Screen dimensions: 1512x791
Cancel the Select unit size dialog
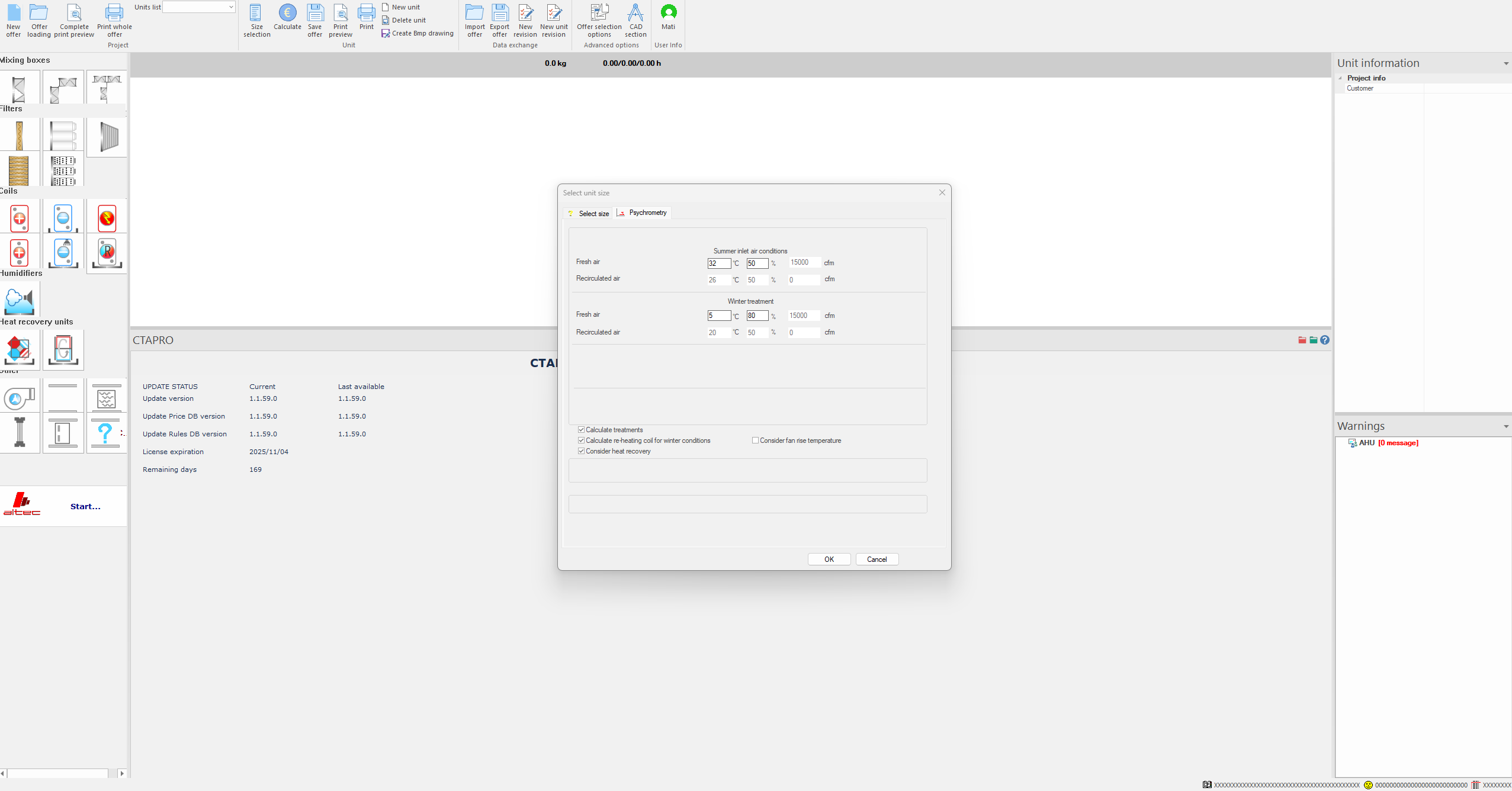click(877, 560)
